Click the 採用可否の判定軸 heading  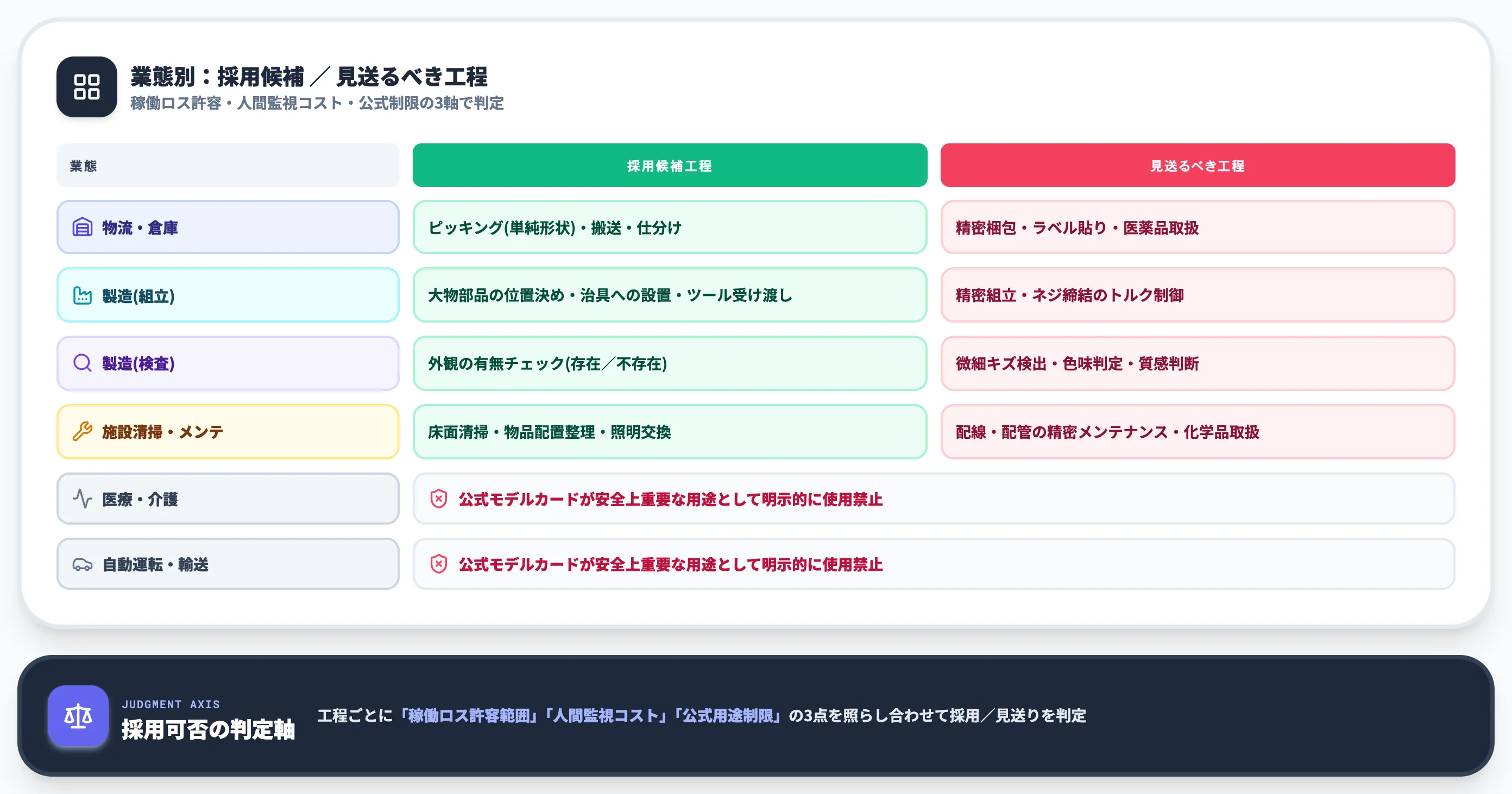coord(208,729)
